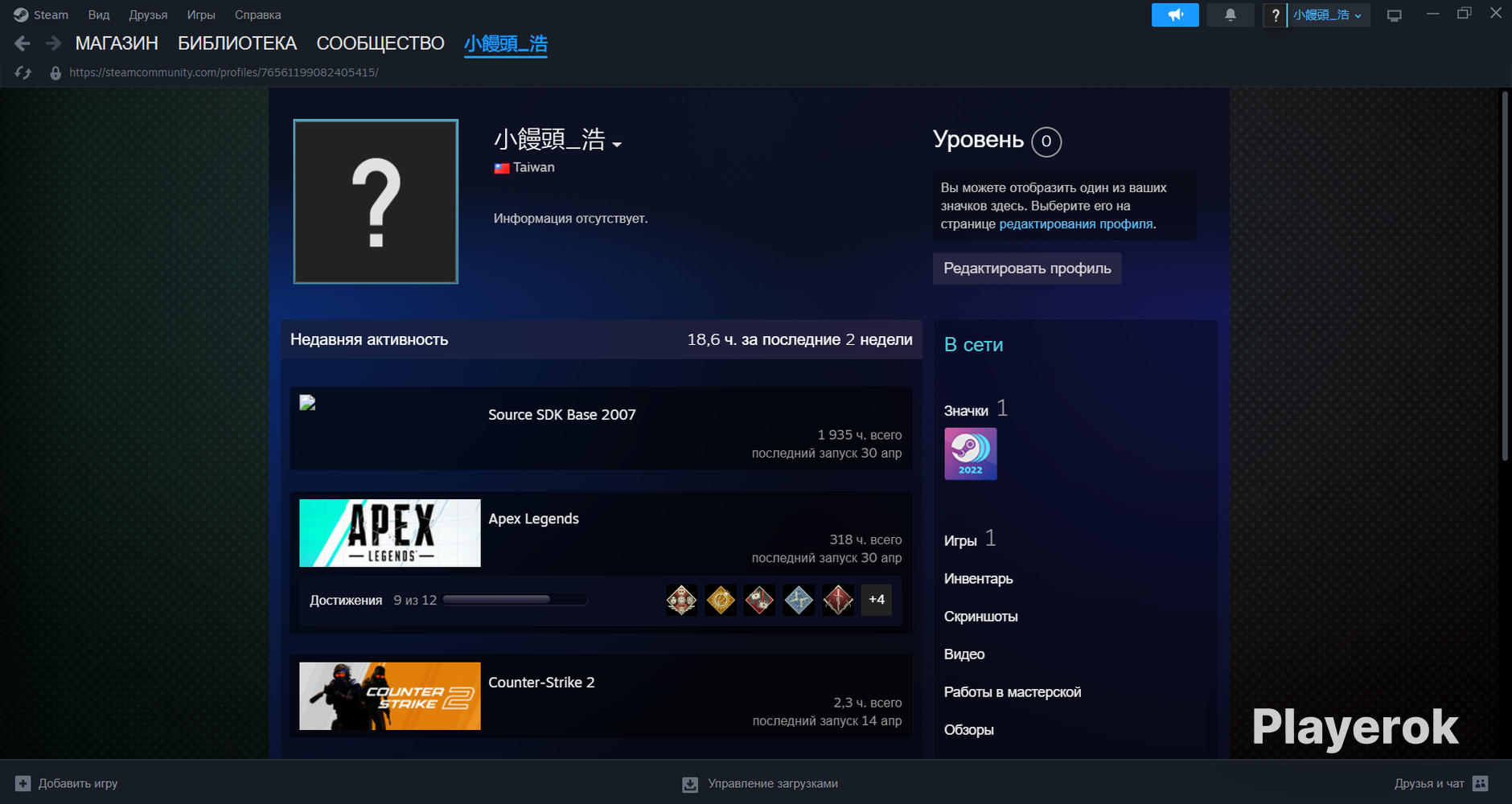Open the Скриншоты link
1512x804 pixels.
(x=981, y=617)
